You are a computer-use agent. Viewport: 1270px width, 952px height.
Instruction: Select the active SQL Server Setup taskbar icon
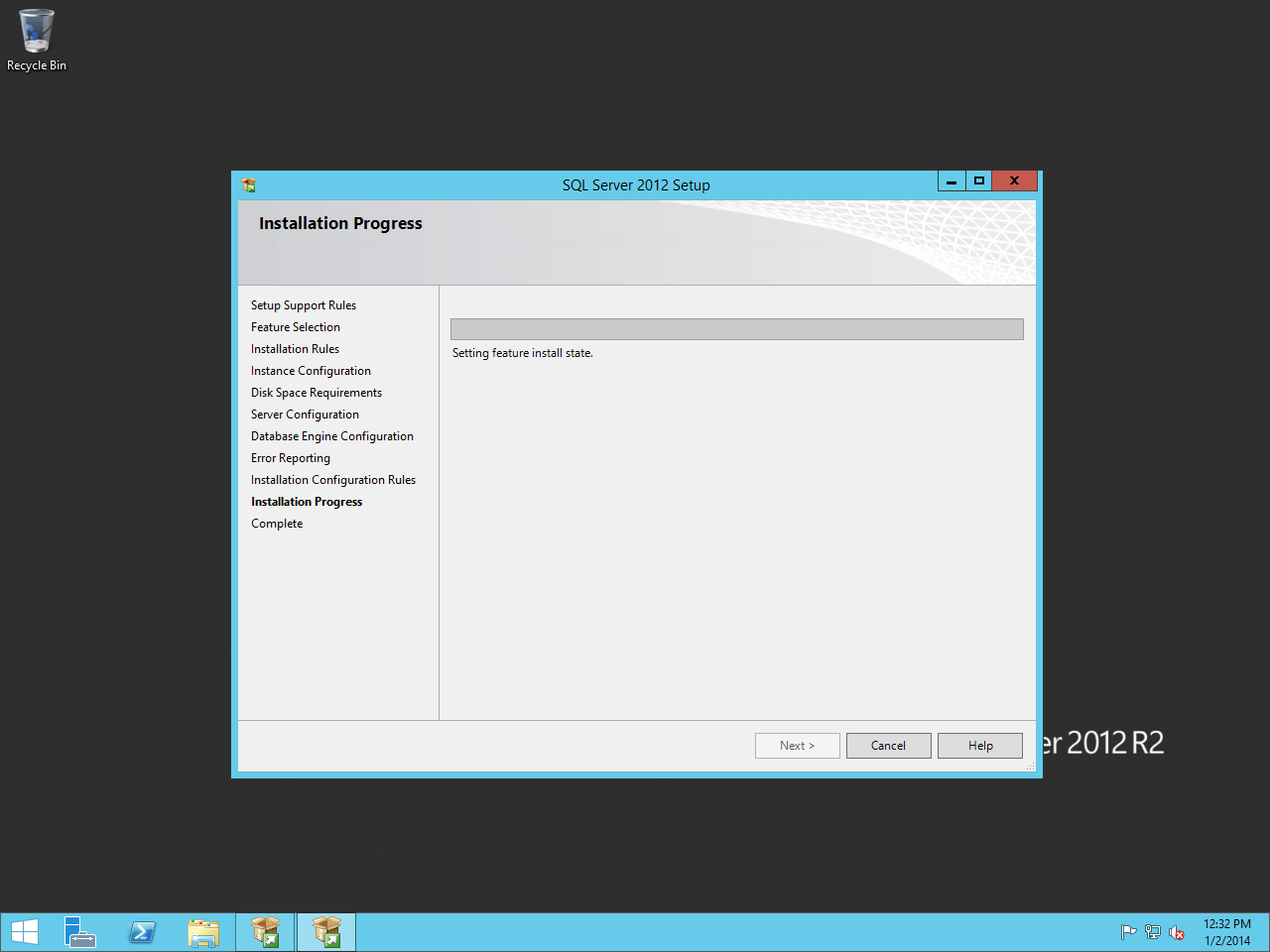tap(326, 932)
